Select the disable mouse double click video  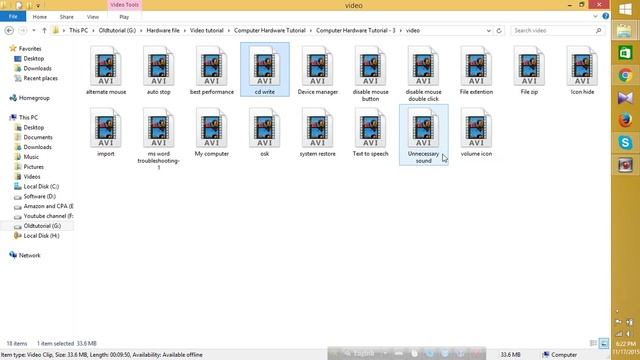tap(423, 73)
